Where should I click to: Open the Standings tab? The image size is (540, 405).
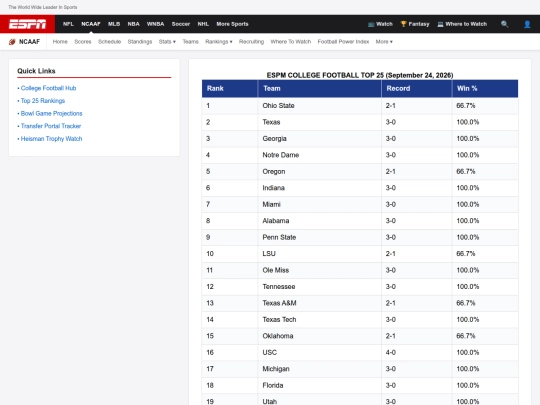tap(140, 42)
